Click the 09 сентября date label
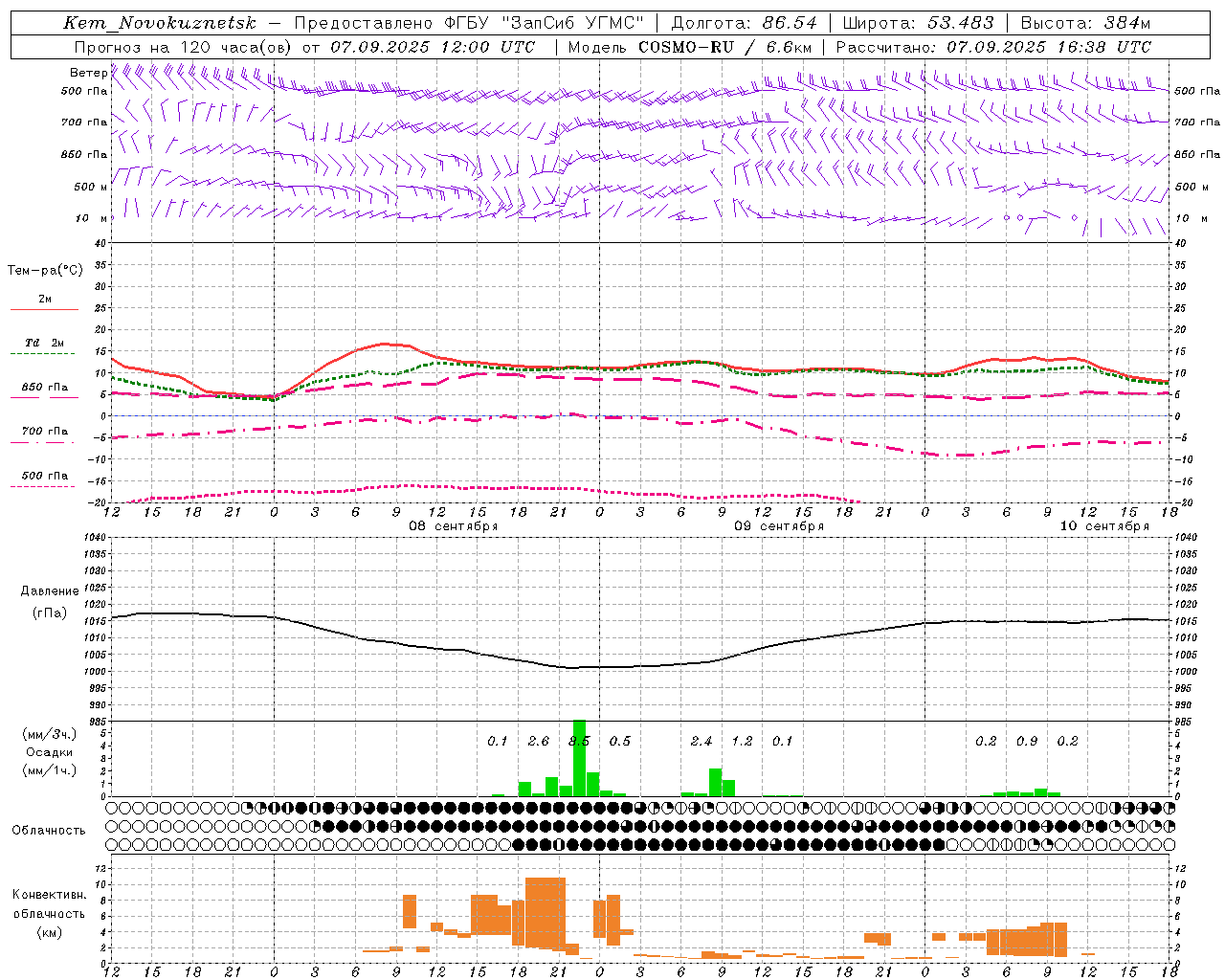1225x980 pixels. point(779,526)
